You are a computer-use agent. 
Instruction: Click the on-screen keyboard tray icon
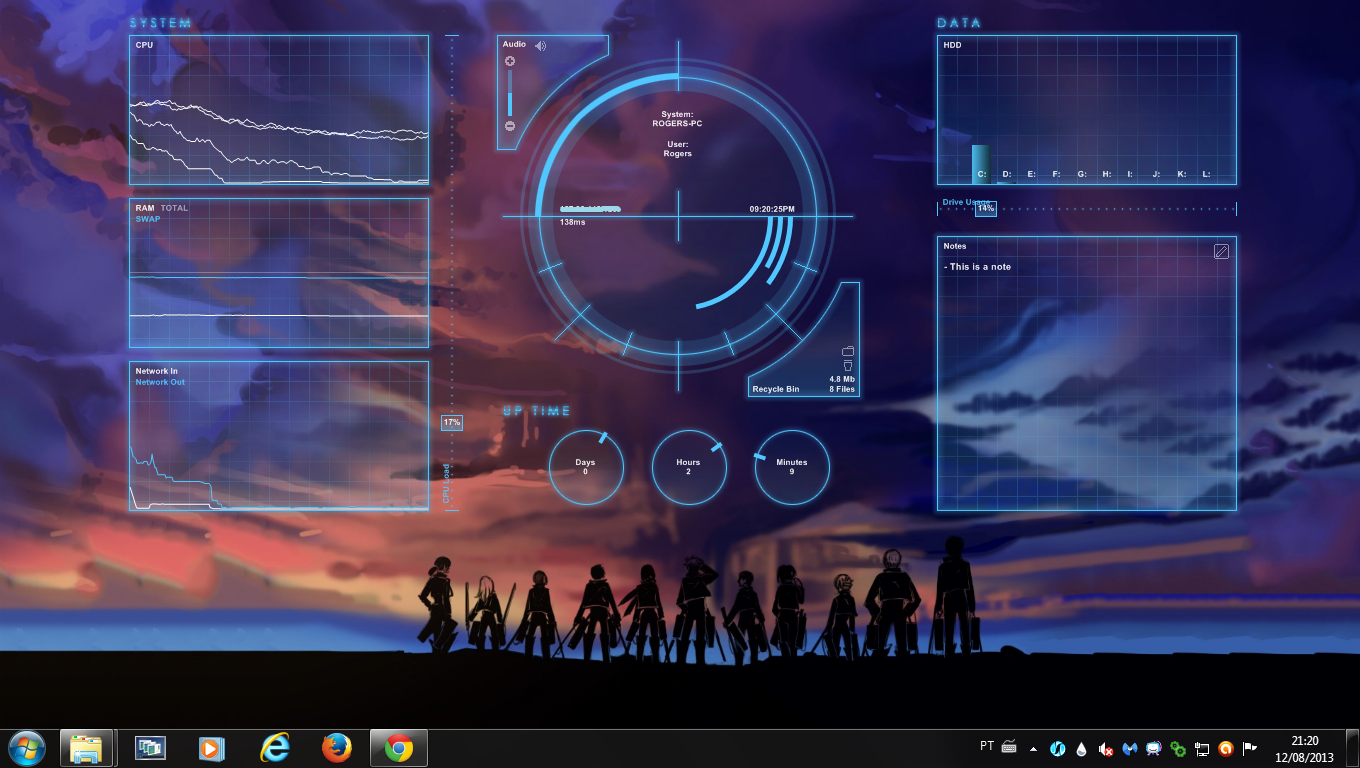click(1009, 746)
